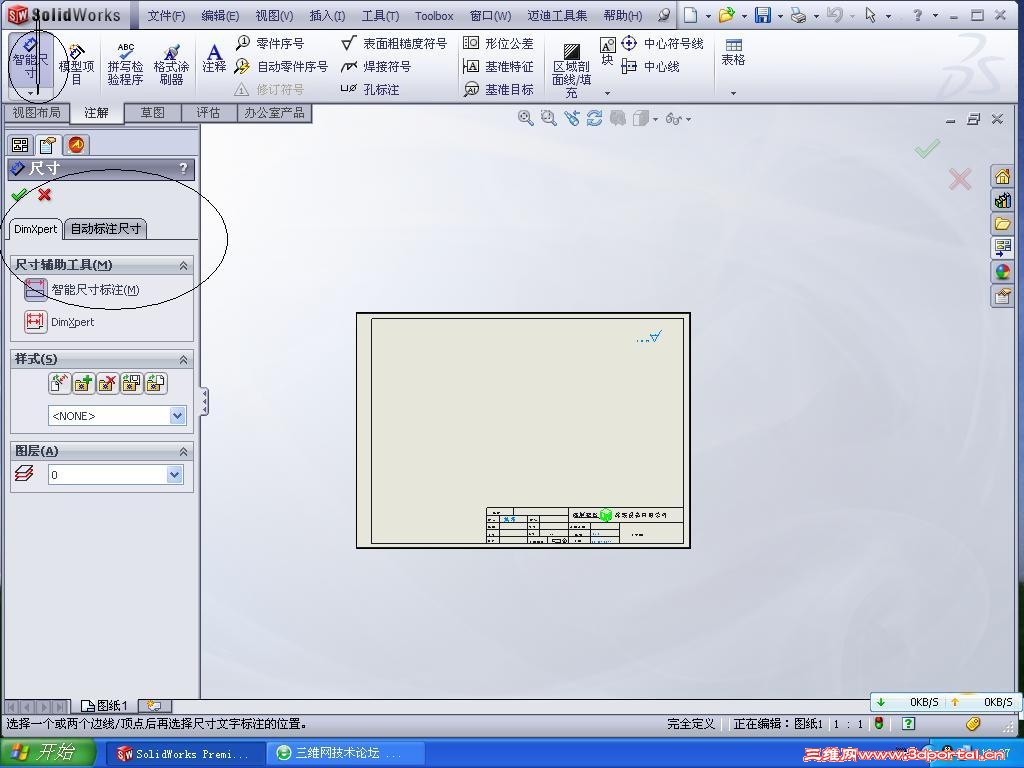Click the Windows 开始 Start button

[x=47, y=752]
